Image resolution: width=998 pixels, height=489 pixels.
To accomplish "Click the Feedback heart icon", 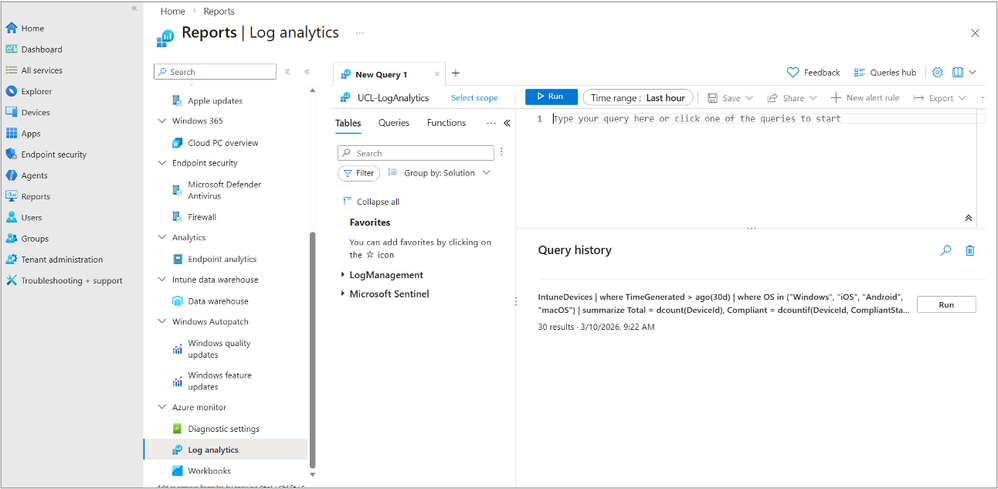I will tap(793, 73).
